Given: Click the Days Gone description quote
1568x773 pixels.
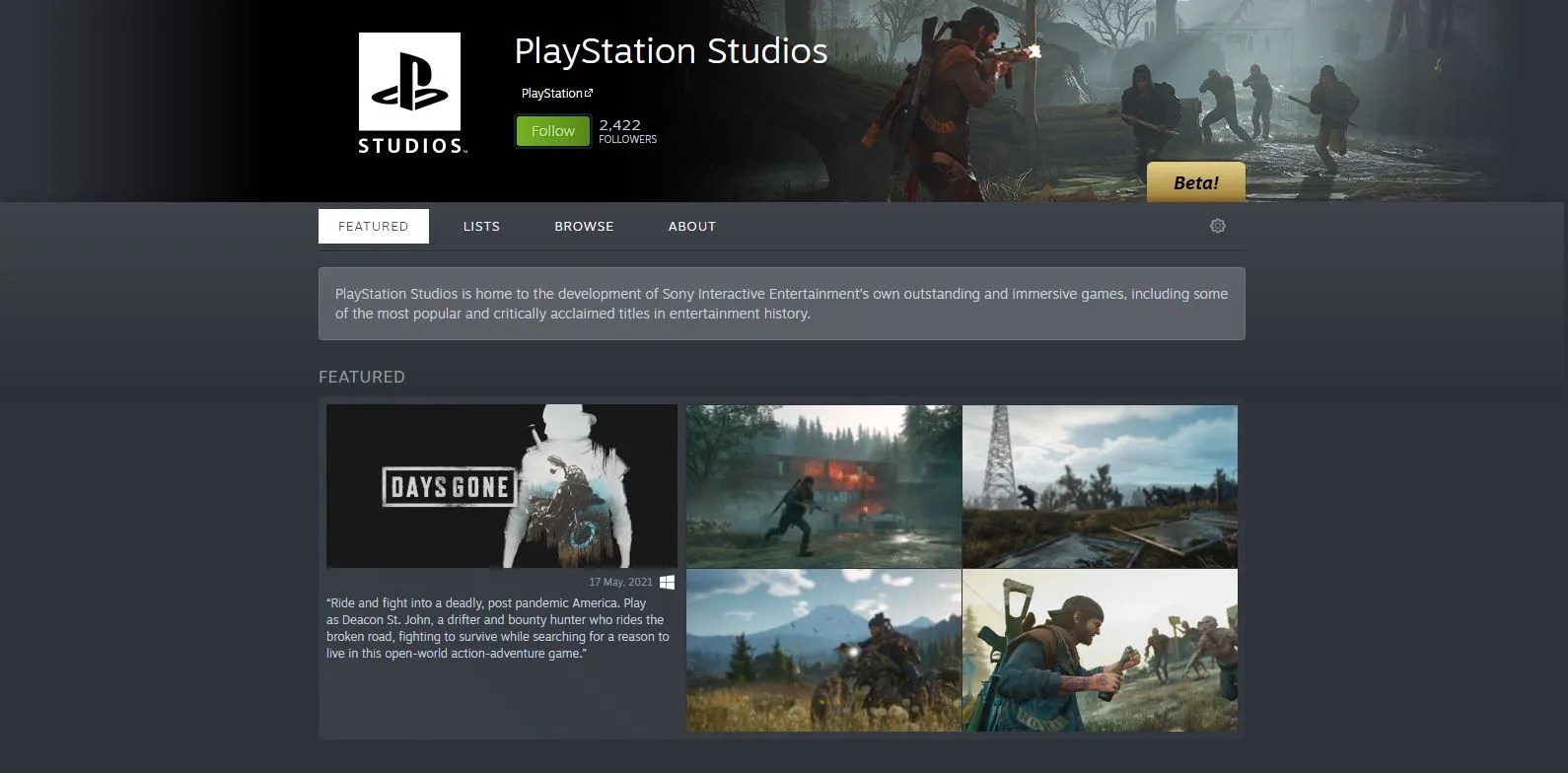Looking at the screenshot, I should tap(498, 628).
